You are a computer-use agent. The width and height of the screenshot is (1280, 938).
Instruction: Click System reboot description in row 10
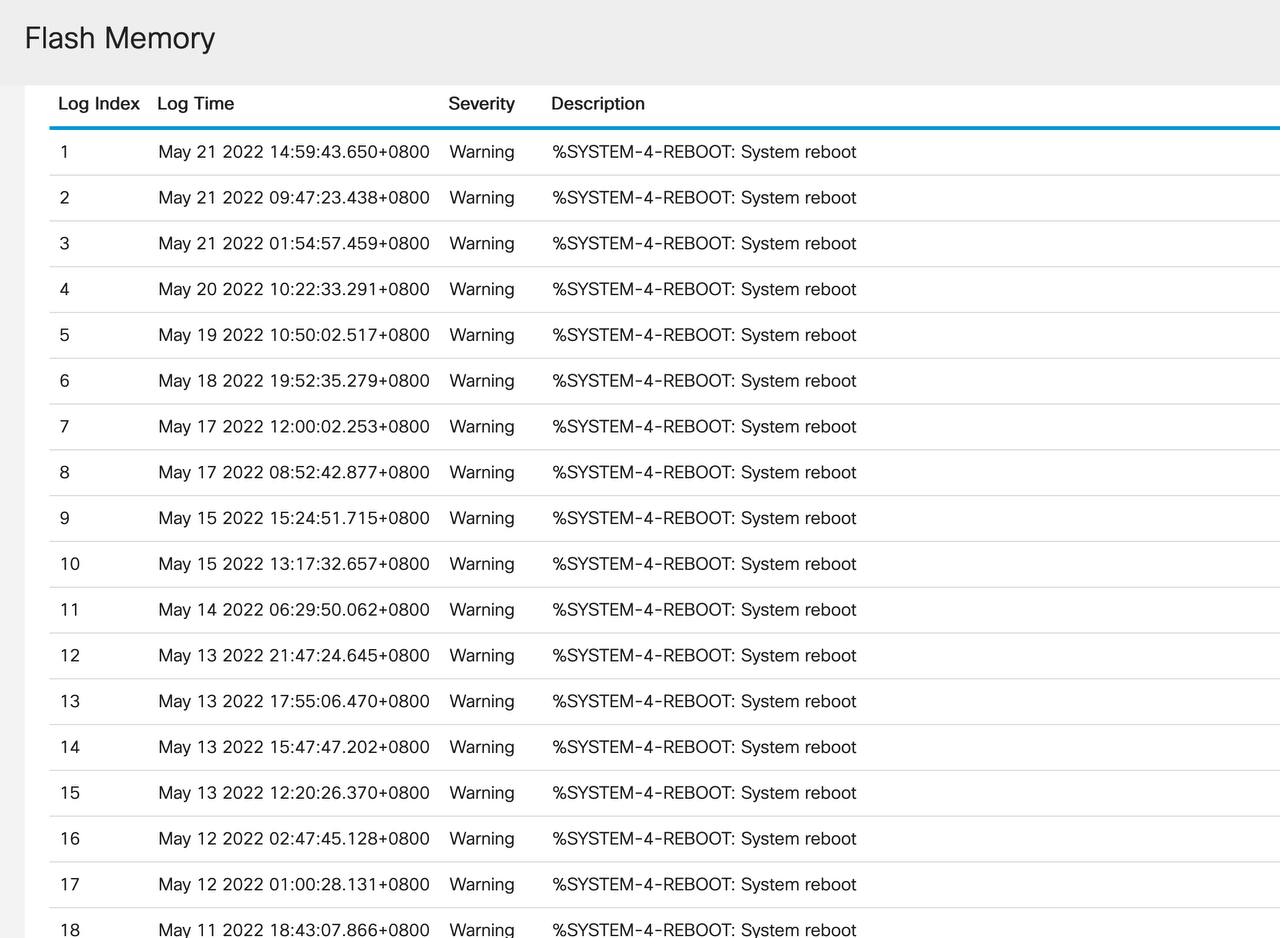point(704,564)
